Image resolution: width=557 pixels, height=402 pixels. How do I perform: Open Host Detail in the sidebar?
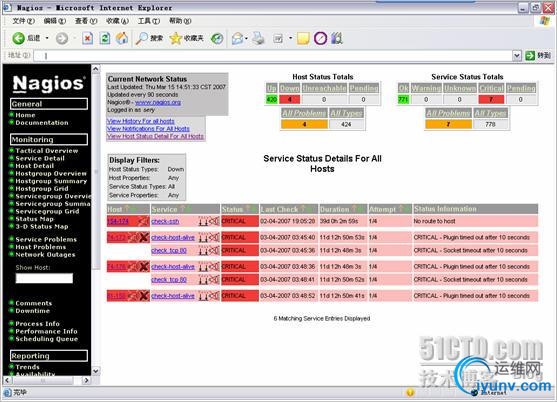(x=34, y=166)
